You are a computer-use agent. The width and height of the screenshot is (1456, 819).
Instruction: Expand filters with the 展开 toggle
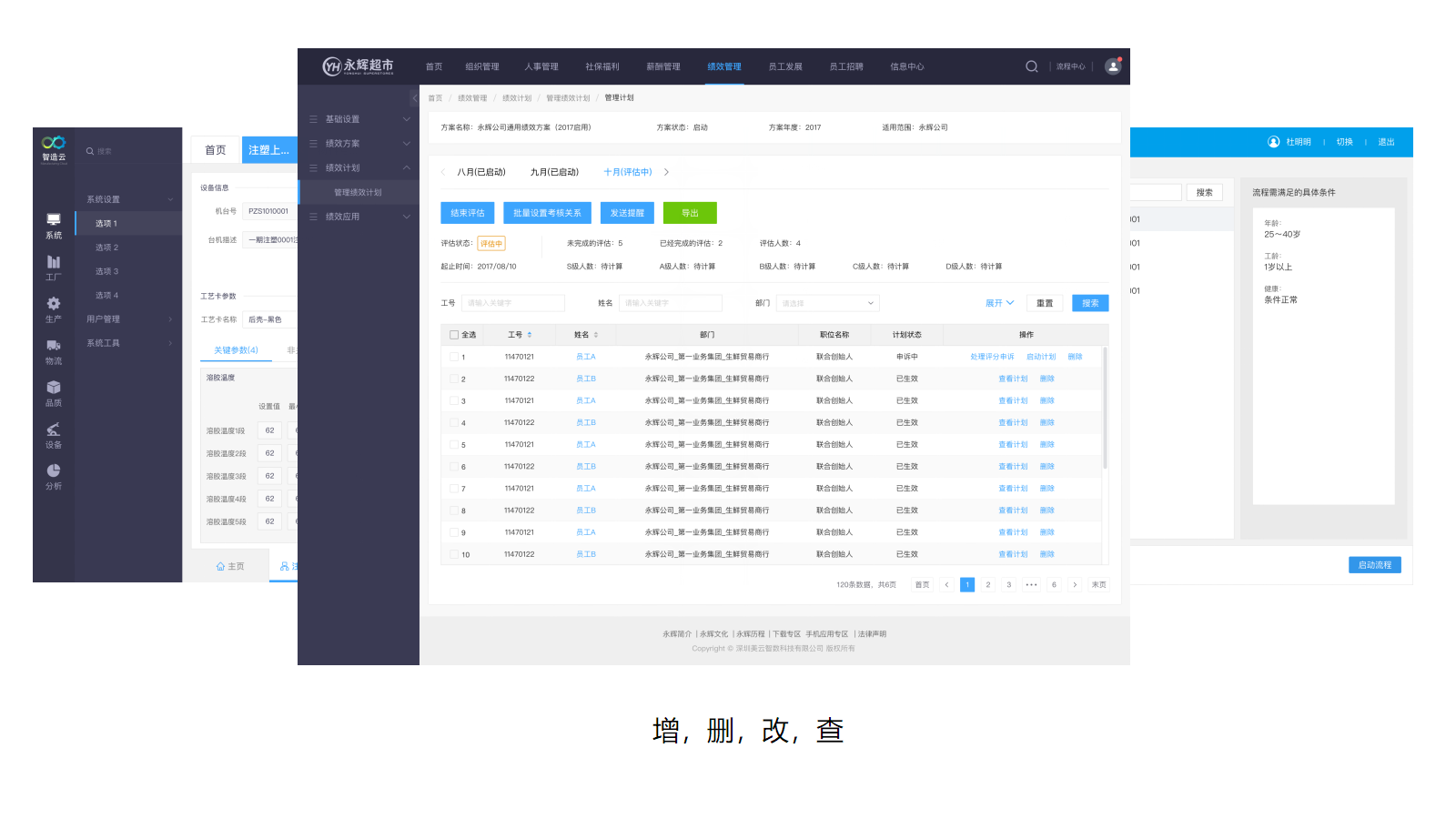pyautogui.click(x=999, y=303)
